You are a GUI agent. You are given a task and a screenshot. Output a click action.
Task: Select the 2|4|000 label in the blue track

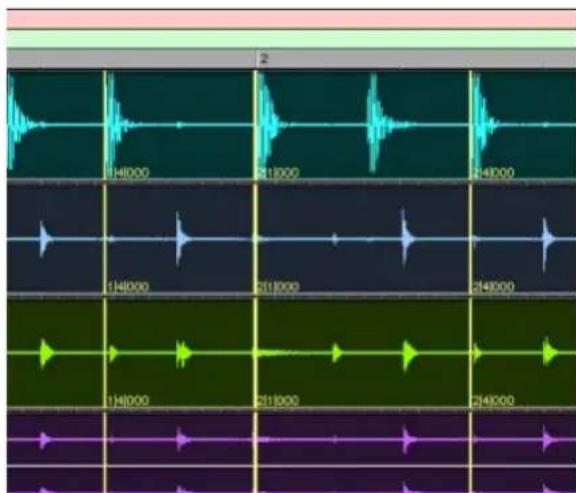493,287
